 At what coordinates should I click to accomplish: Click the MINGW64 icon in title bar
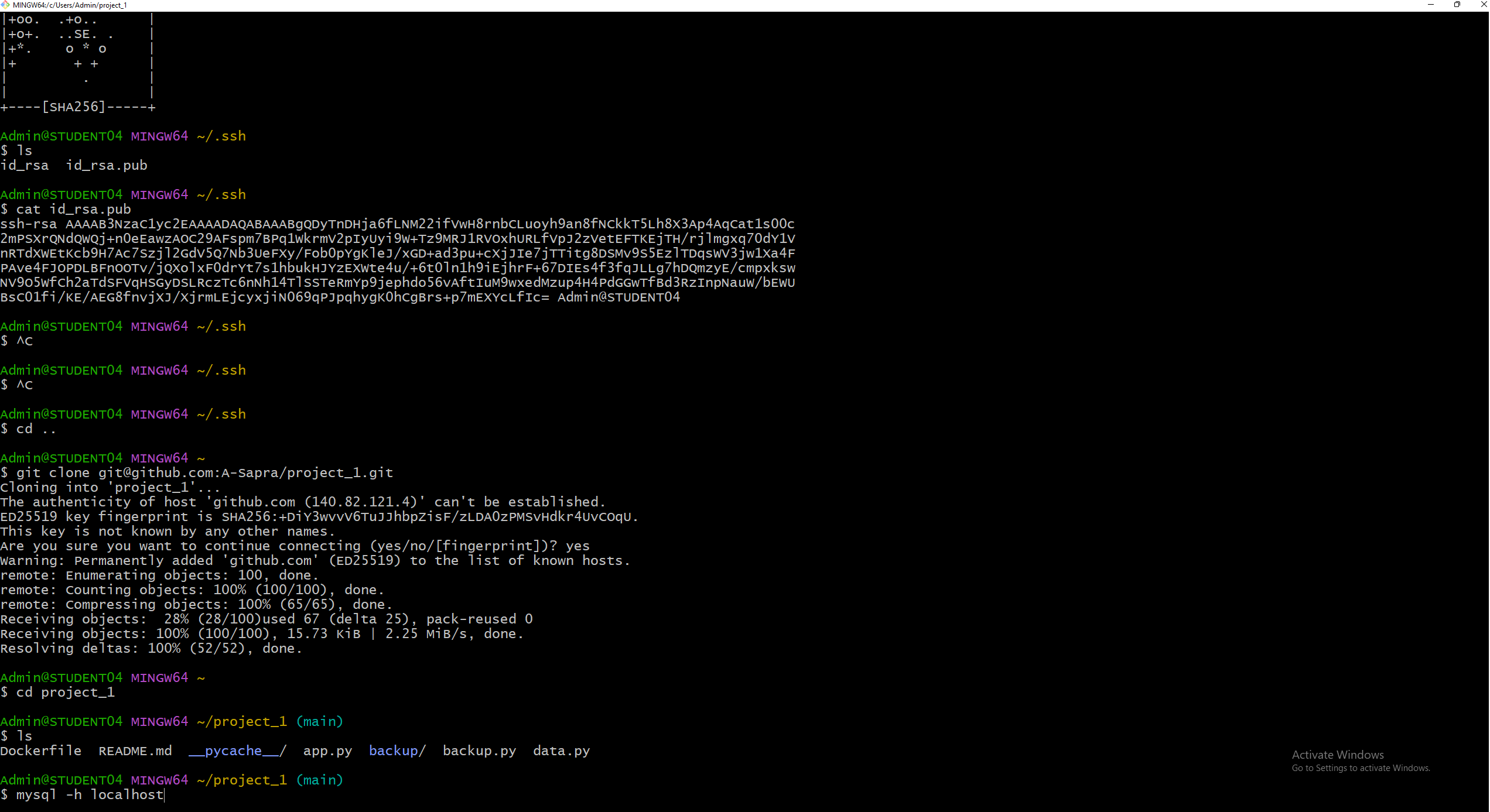tap(6, 5)
